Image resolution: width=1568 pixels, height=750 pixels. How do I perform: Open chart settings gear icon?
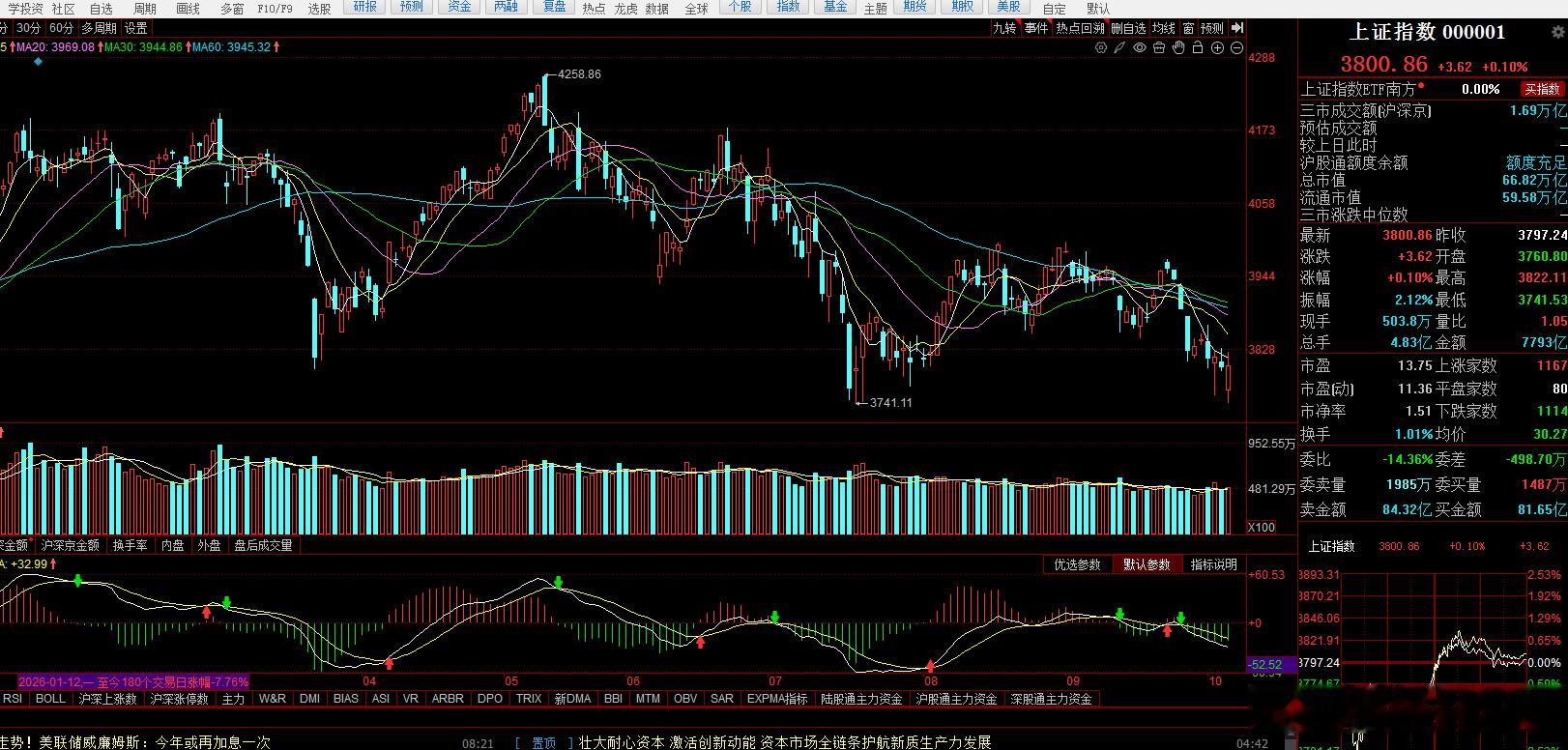coord(1101,47)
